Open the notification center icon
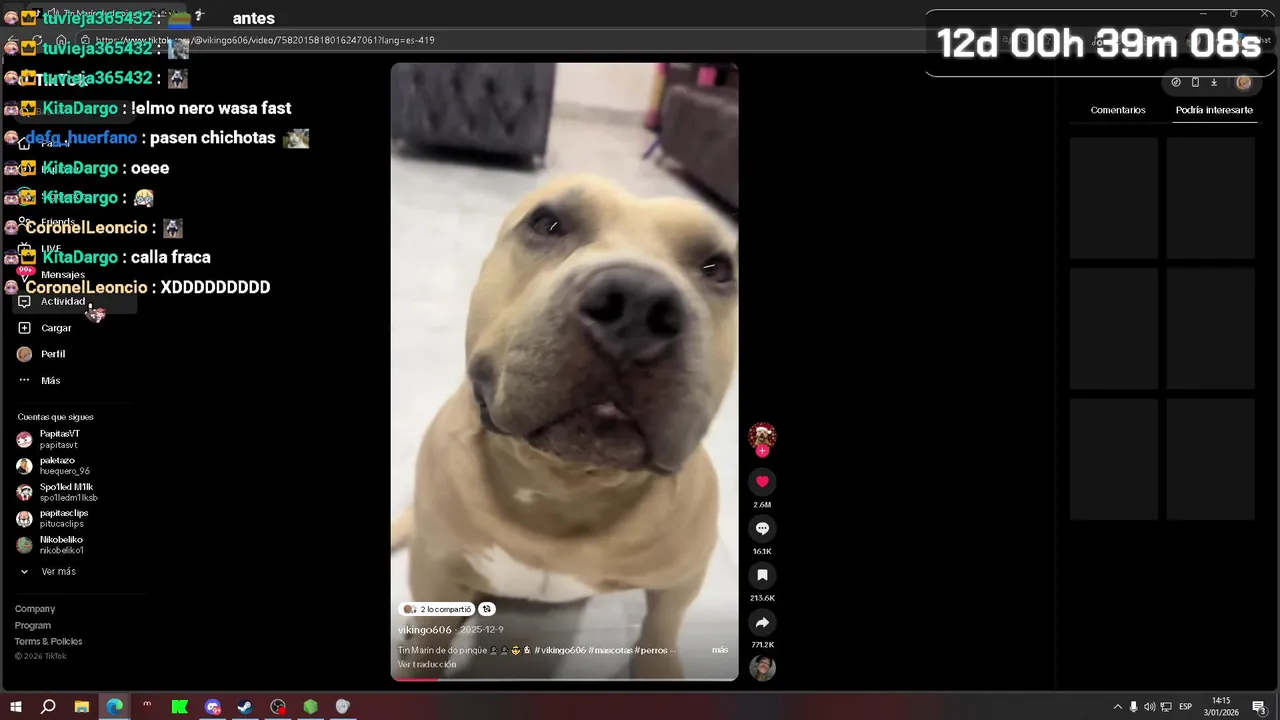This screenshot has height=720, width=1280. pos(1259,707)
